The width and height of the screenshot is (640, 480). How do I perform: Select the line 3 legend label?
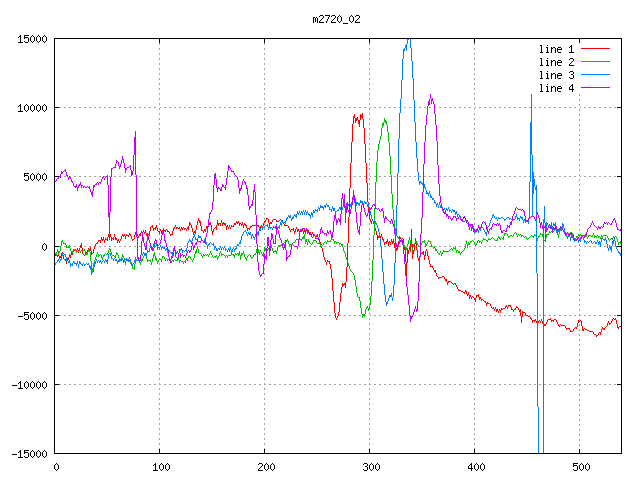click(x=557, y=75)
